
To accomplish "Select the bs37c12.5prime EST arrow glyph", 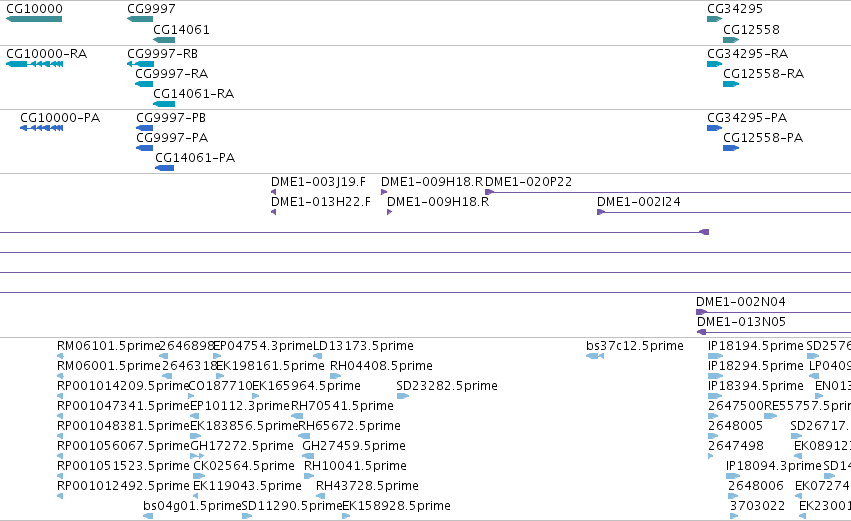I will pos(595,356).
